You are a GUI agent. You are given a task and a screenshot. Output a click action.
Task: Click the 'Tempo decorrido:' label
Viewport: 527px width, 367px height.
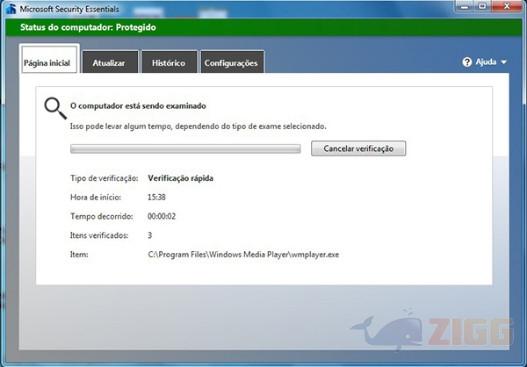click(x=102, y=216)
